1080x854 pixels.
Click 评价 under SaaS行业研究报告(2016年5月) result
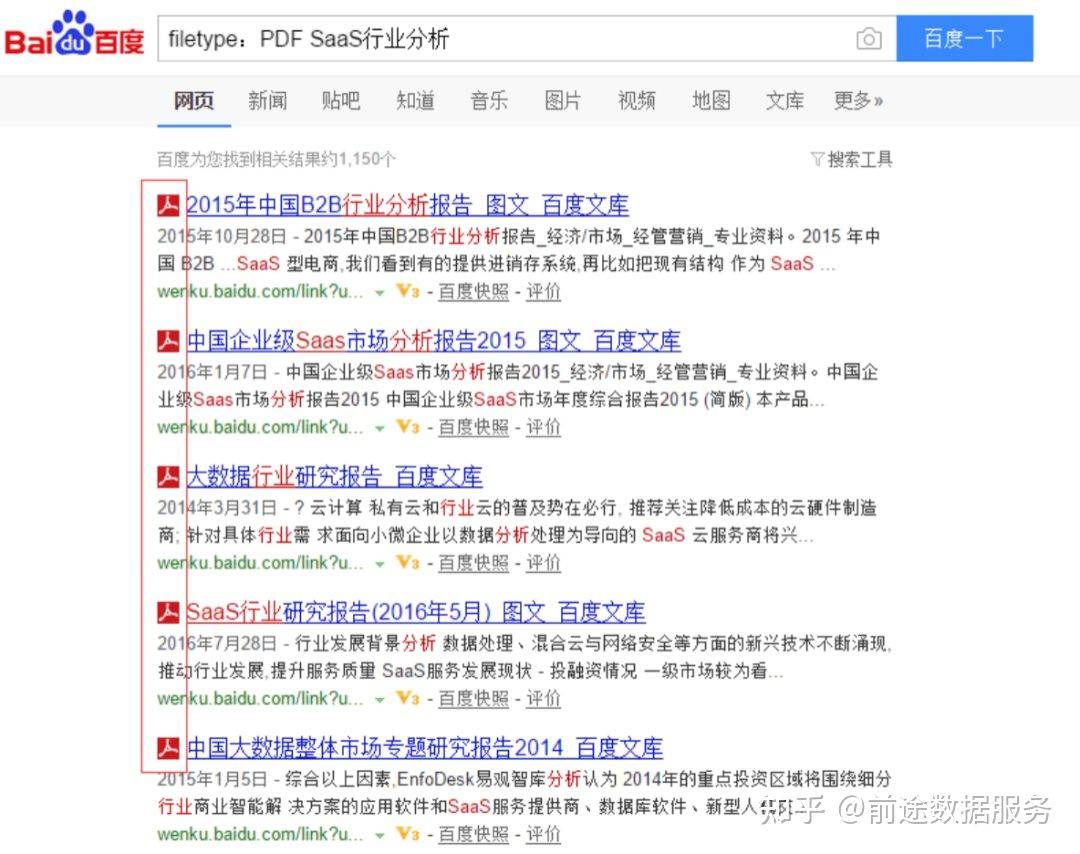coord(543,699)
